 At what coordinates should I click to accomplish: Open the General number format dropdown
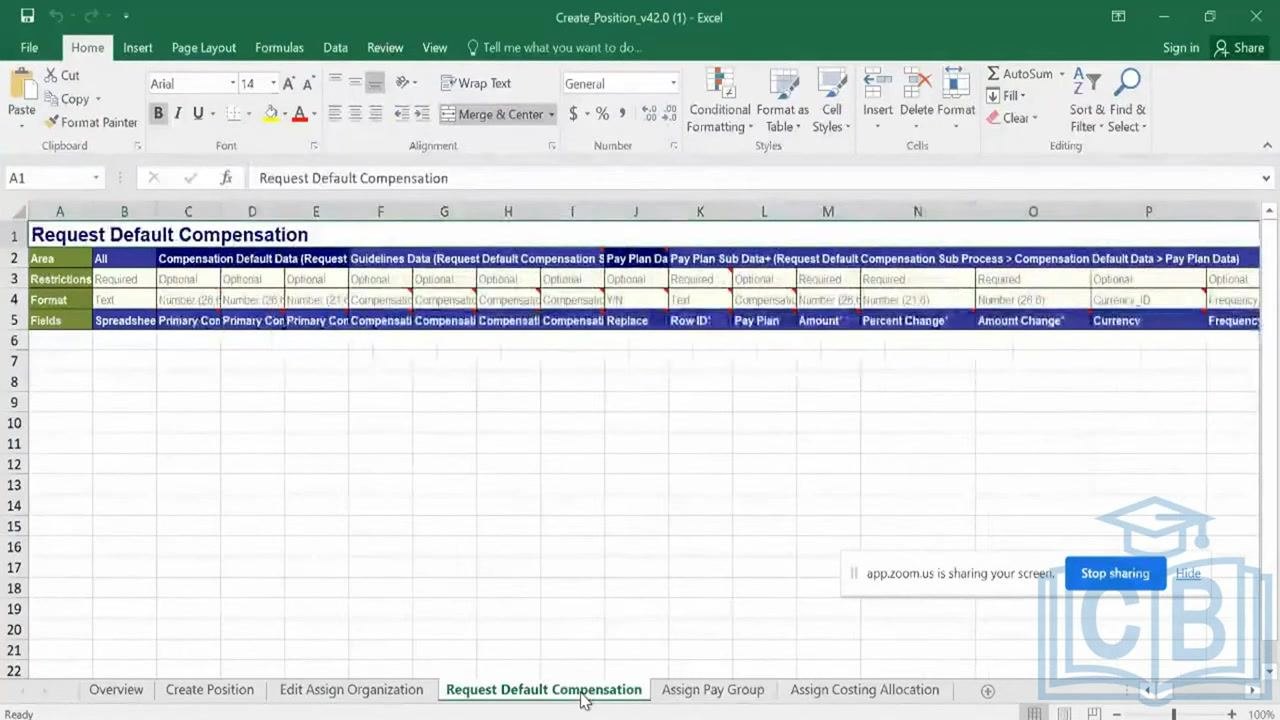click(x=673, y=84)
